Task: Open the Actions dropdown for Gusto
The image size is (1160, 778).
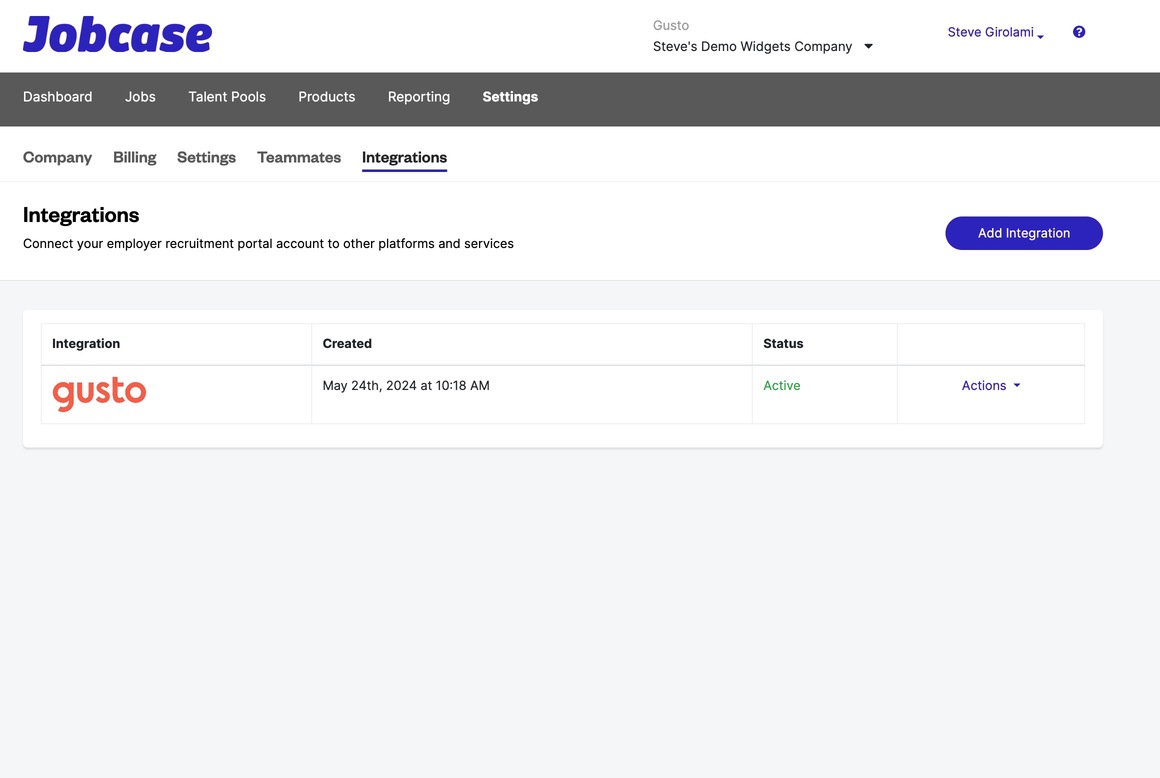Action: (991, 385)
